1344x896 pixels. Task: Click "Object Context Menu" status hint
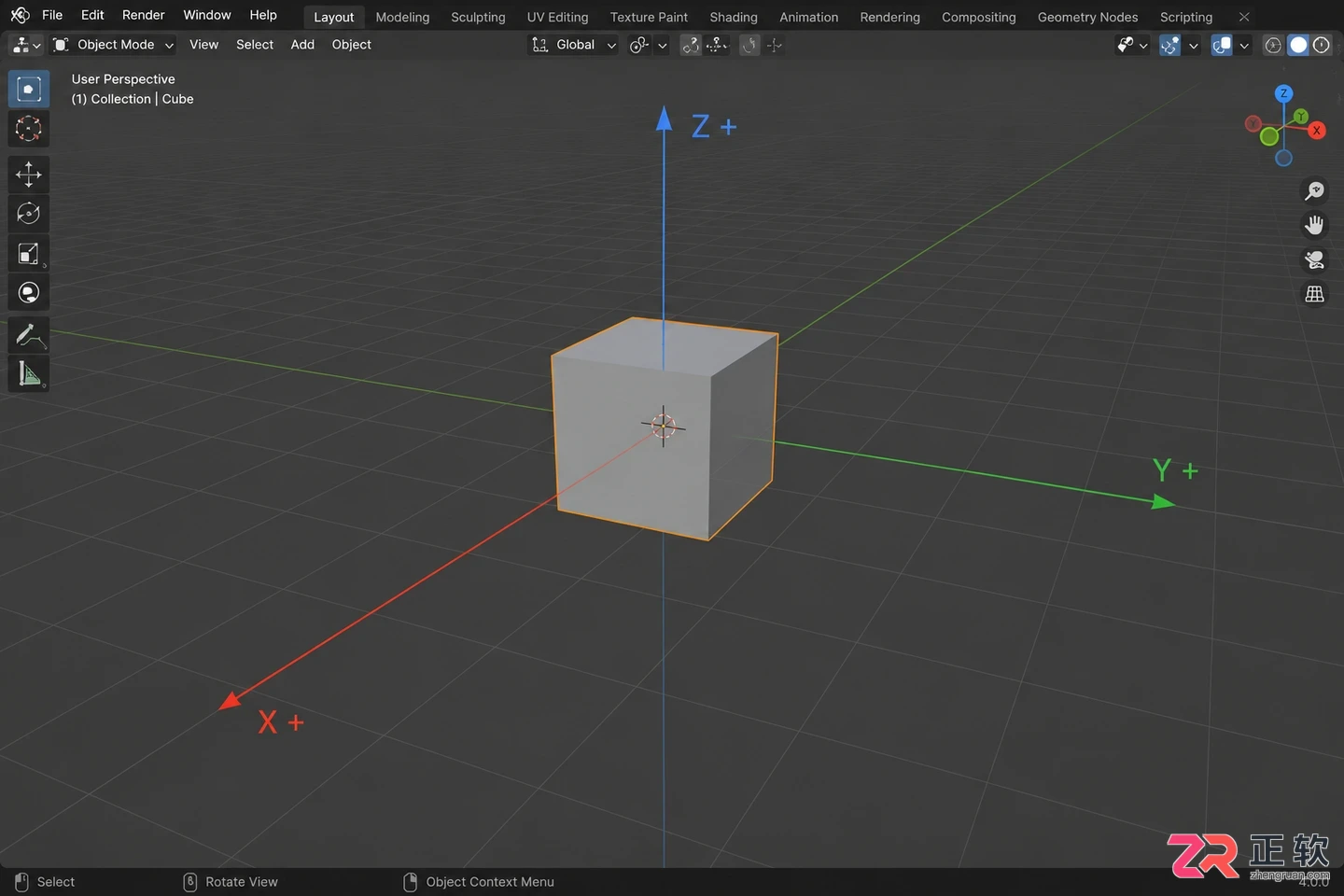coord(490,882)
